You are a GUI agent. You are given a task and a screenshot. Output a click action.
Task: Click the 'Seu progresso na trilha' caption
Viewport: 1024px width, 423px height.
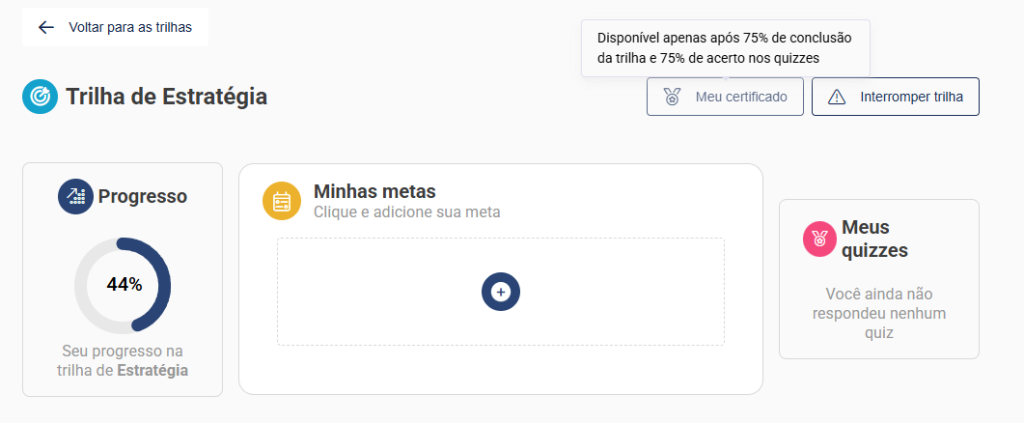tap(123, 361)
